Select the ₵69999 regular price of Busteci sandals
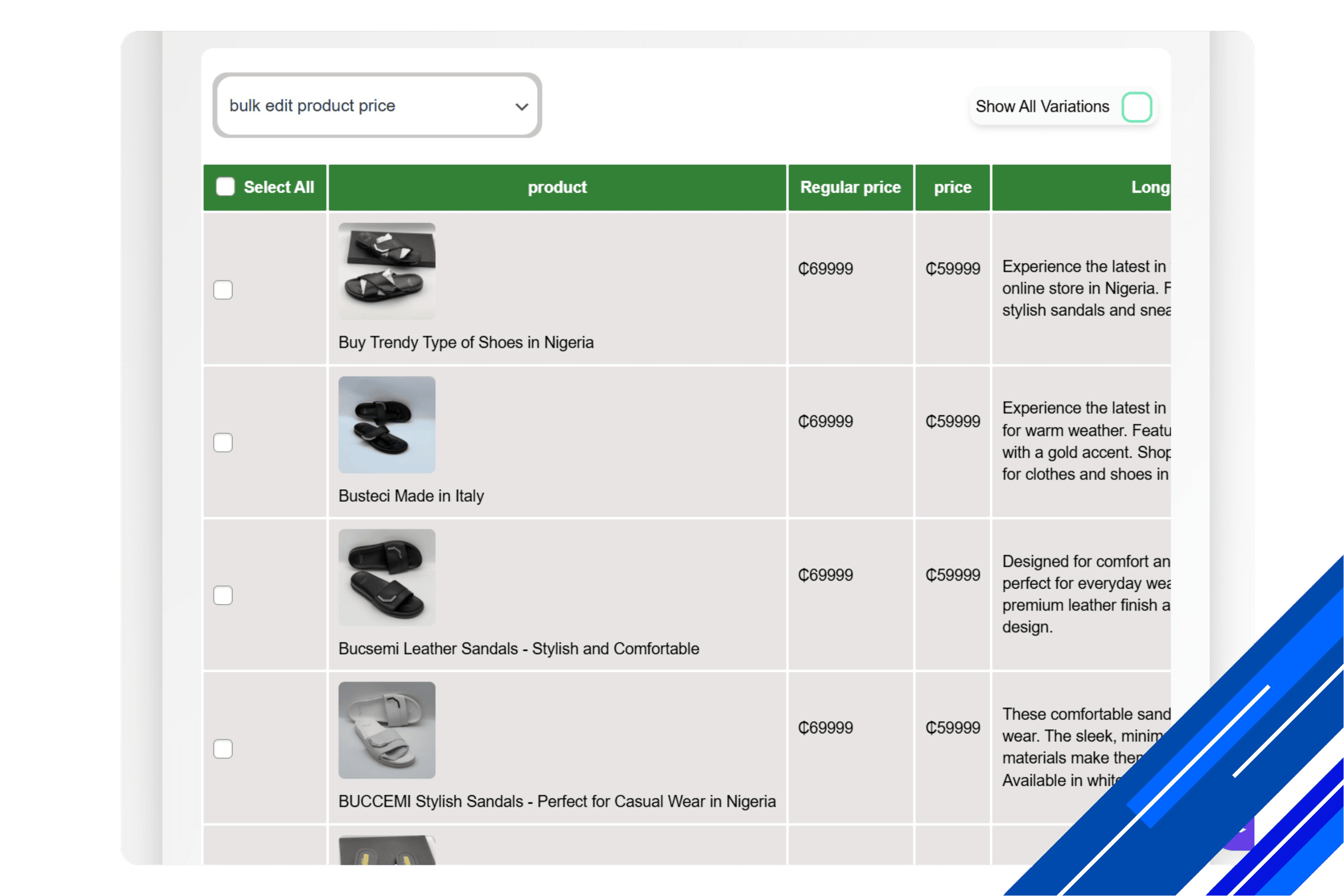Image resolution: width=1344 pixels, height=896 pixels. 825,421
